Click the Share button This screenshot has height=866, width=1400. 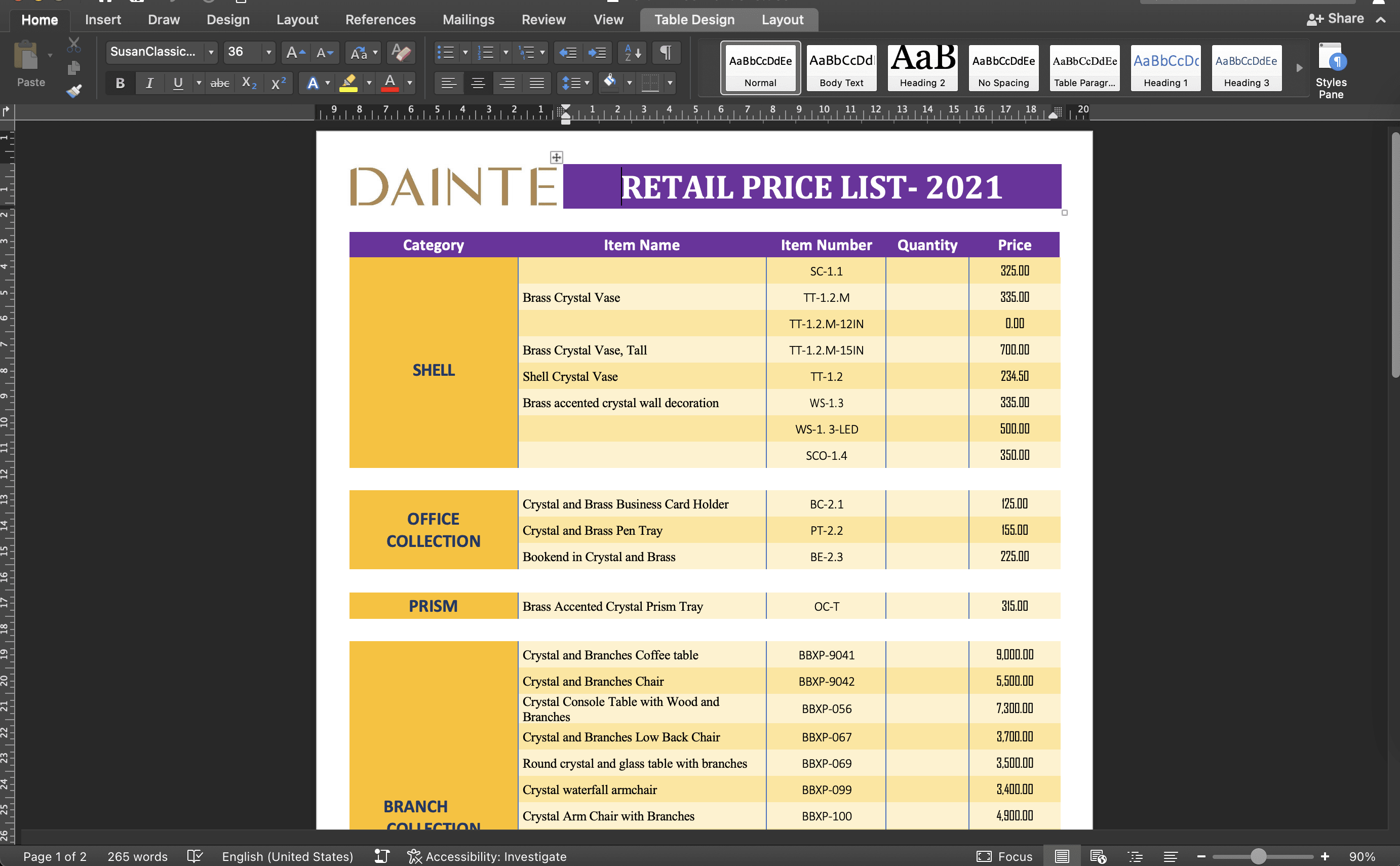click(1335, 18)
